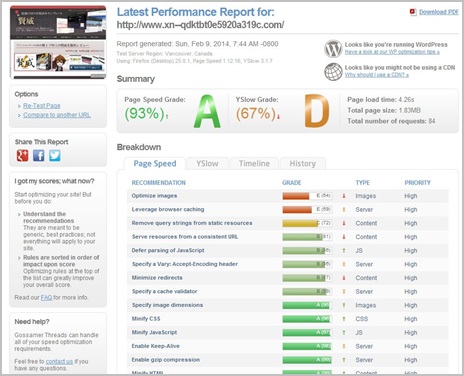Open the Page Speed tab
This screenshot has width=464, height=376.
[x=155, y=164]
